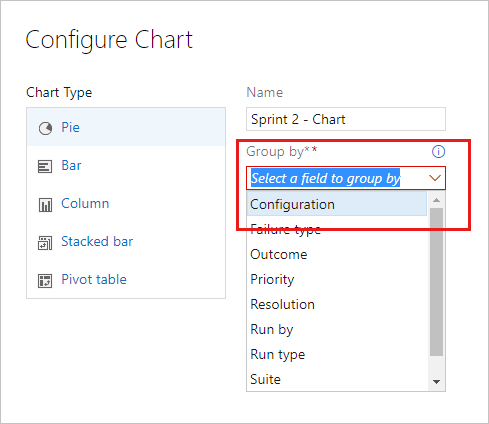Choose the Pie chart type label
Screen dimensions: 489x424
coord(70,127)
